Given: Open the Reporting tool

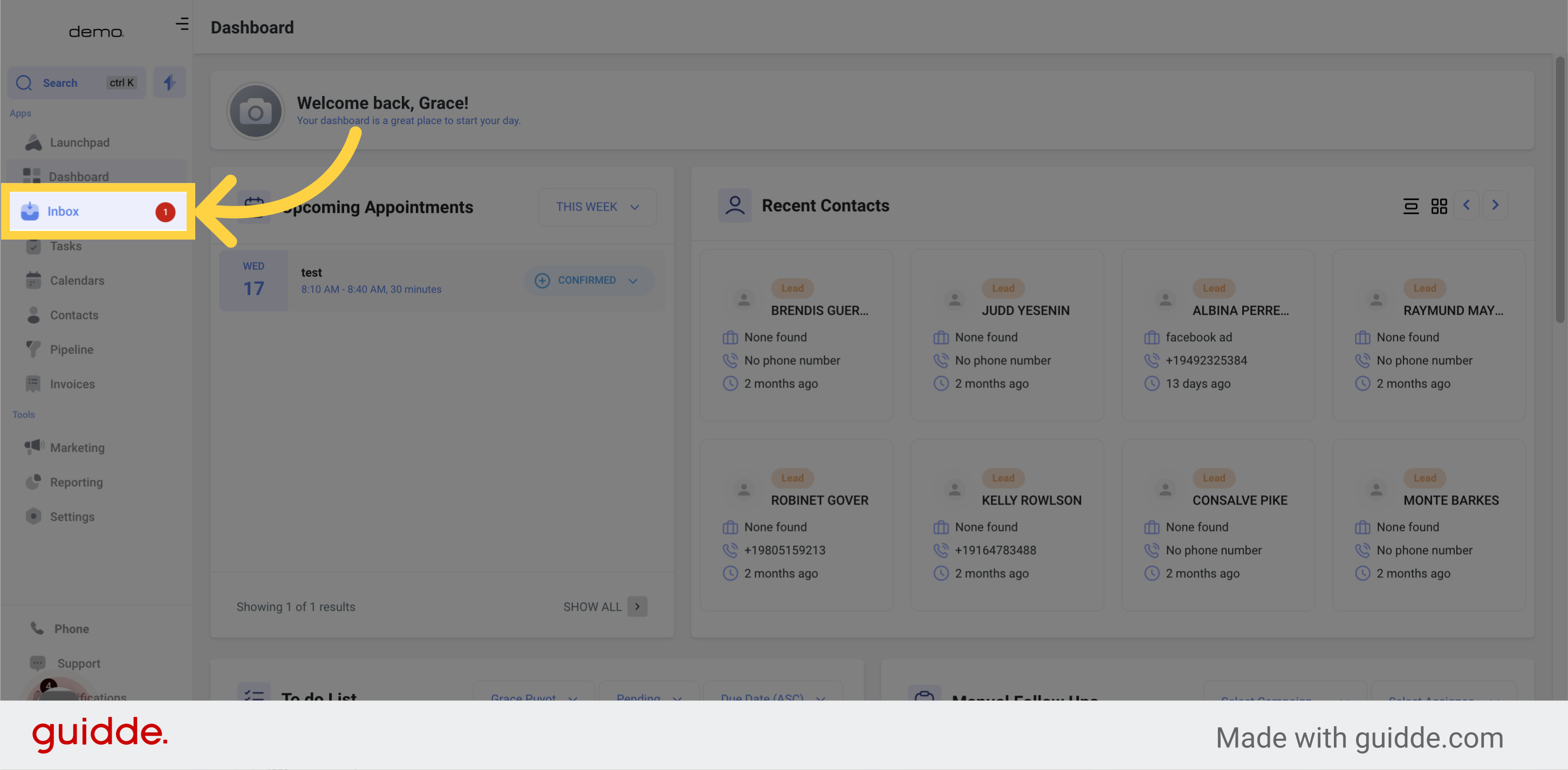Looking at the screenshot, I should pyautogui.click(x=76, y=481).
